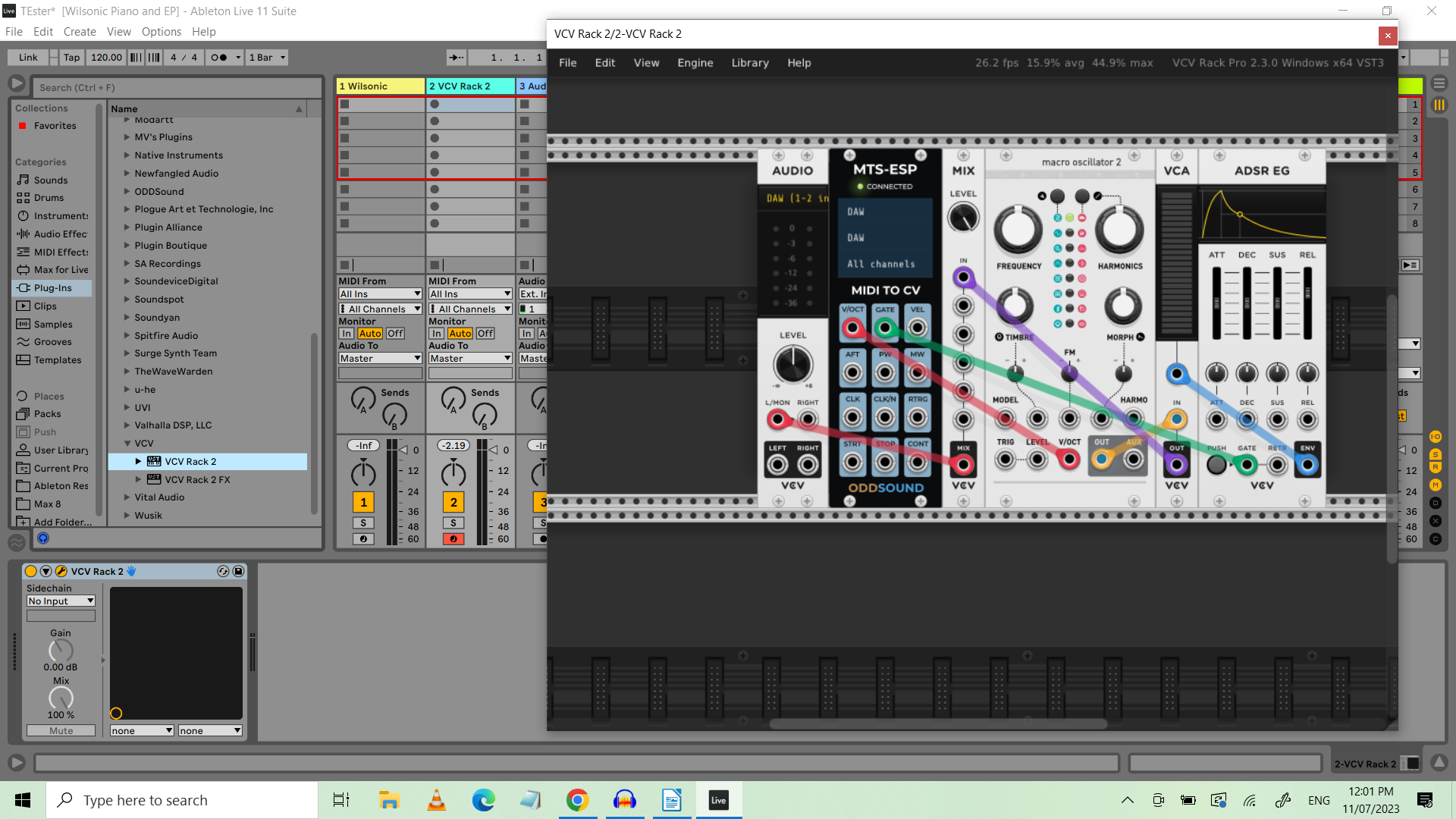Expand the Native Instruments folder
This screenshot has width=1456, height=819.
[x=127, y=155]
